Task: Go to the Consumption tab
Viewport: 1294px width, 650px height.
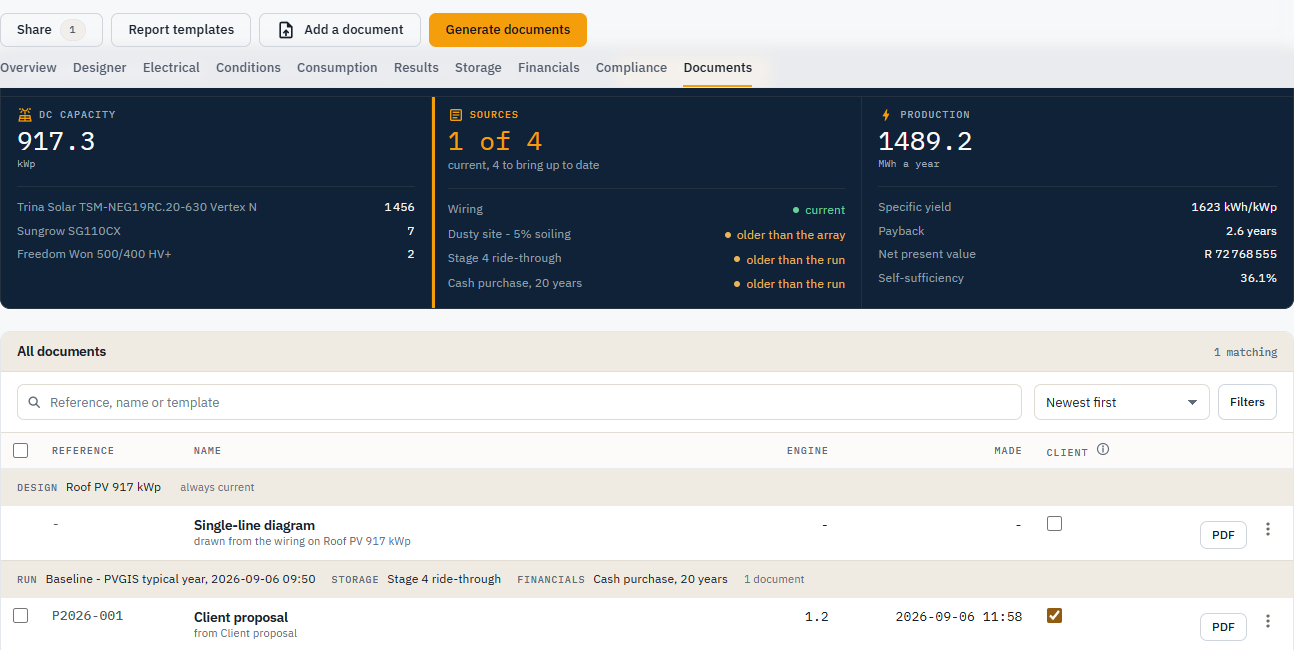Action: point(337,68)
